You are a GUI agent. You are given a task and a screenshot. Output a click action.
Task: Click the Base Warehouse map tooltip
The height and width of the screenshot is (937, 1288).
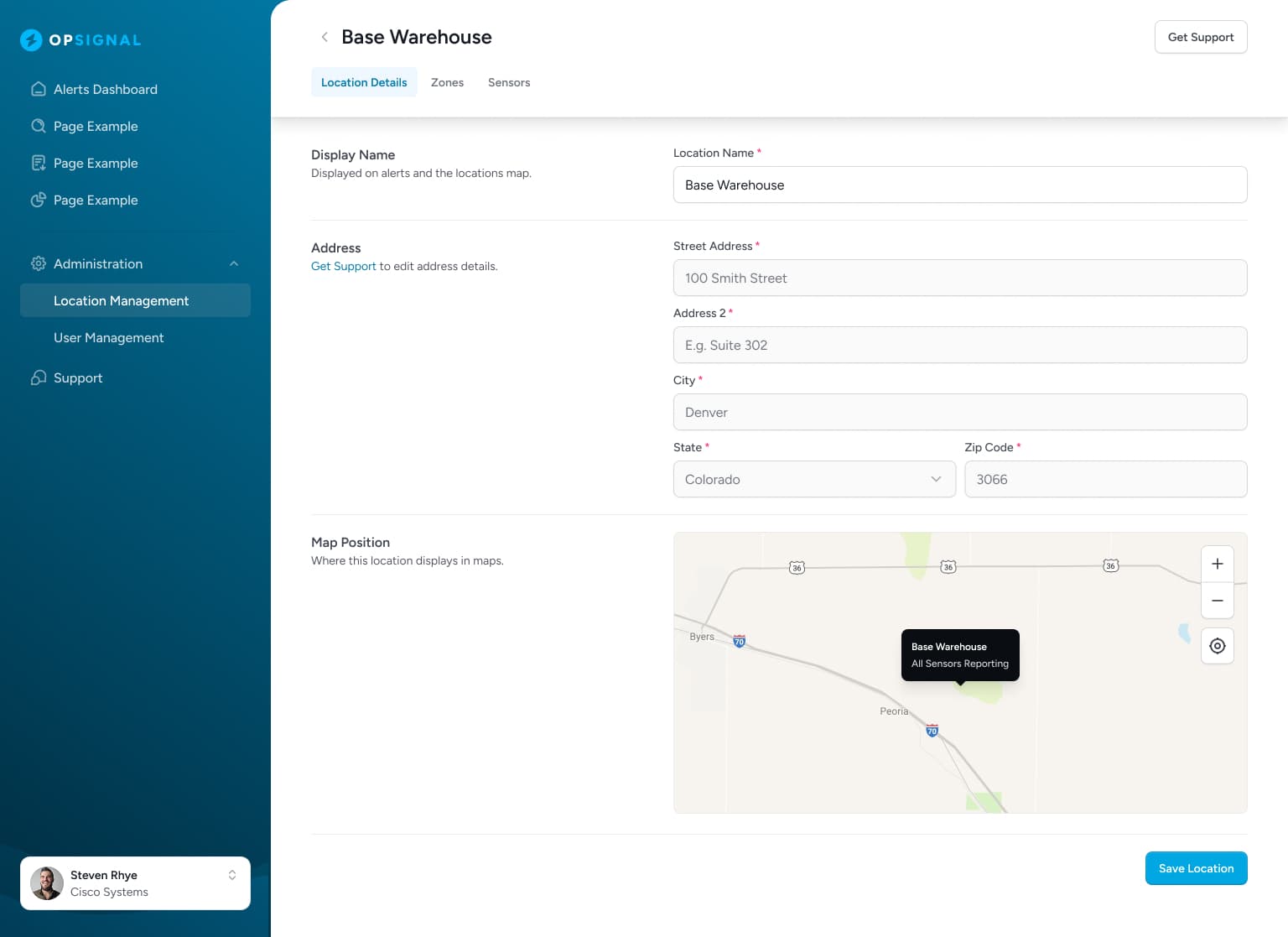[x=959, y=655]
